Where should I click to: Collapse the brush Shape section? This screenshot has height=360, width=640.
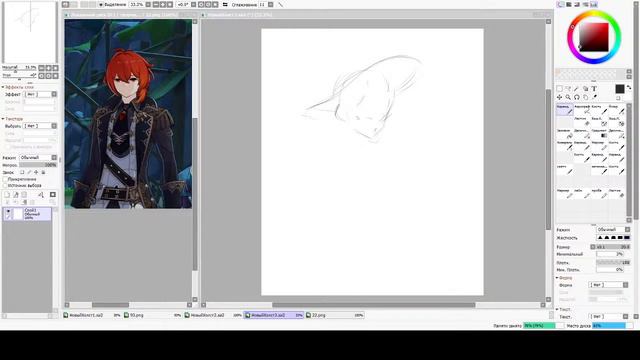(x=557, y=278)
